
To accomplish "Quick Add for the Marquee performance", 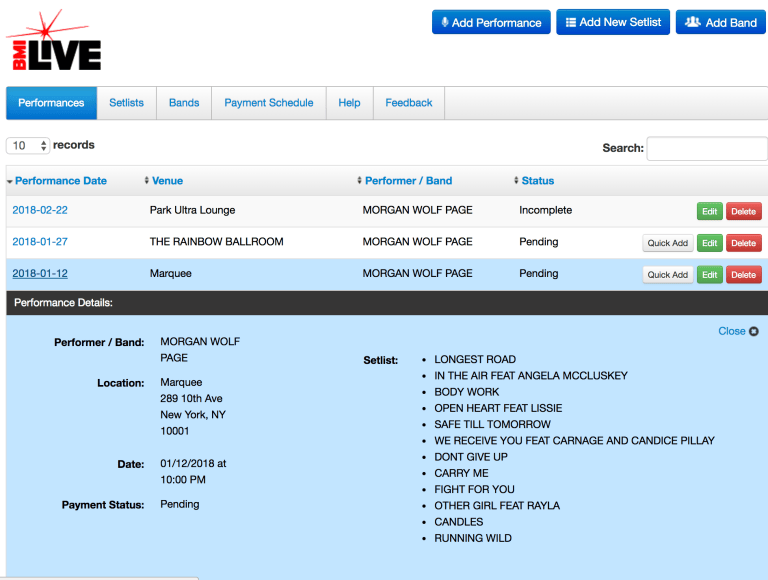I will pos(668,275).
